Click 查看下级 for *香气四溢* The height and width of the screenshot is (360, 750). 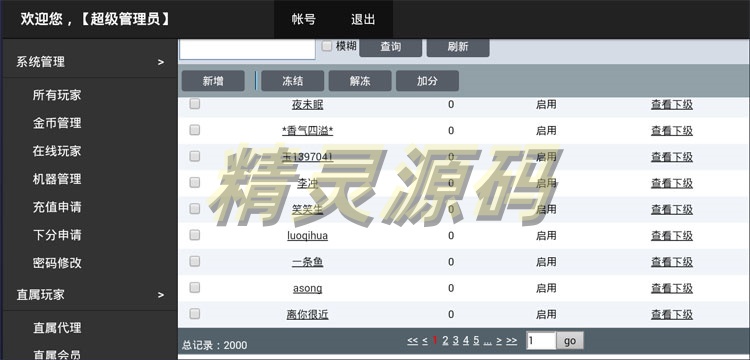pyautogui.click(x=672, y=131)
